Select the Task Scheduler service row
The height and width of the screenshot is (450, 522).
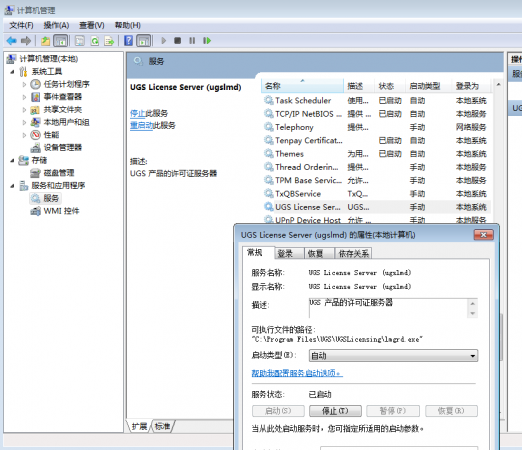(x=376, y=100)
